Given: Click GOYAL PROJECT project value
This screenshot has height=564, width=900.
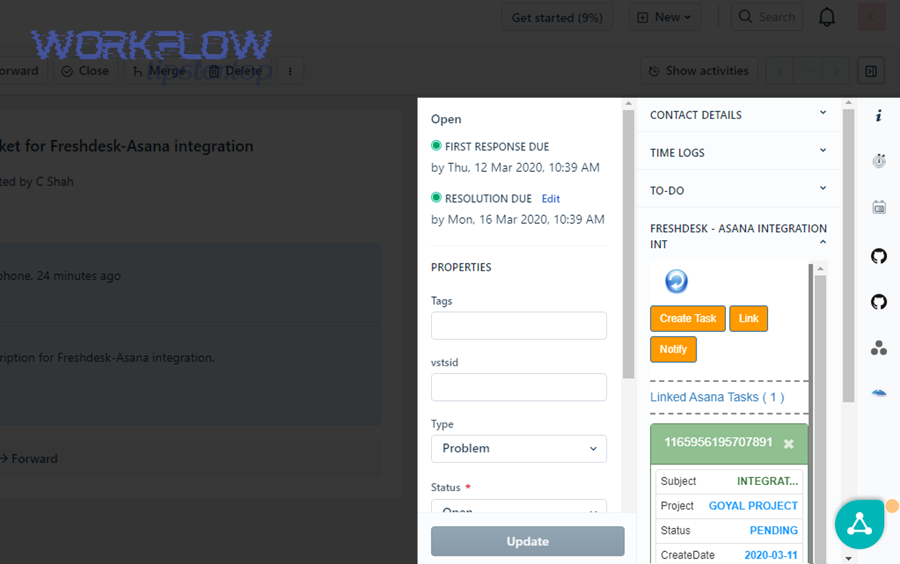Looking at the screenshot, I should coord(753,506).
